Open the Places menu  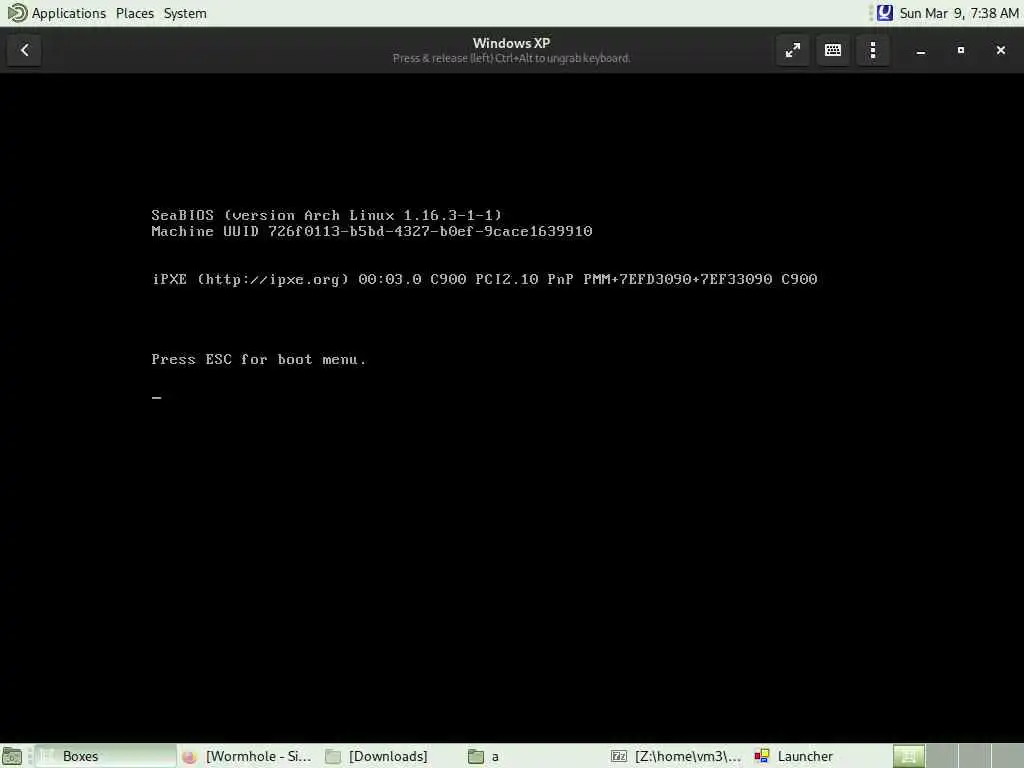(135, 13)
